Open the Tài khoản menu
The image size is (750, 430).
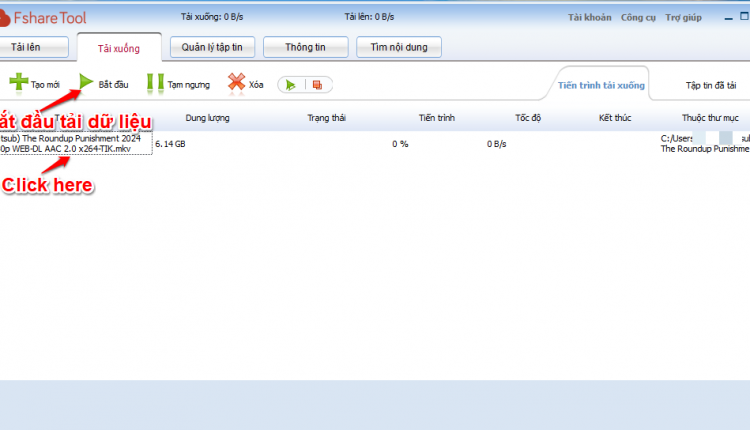pyautogui.click(x=590, y=18)
